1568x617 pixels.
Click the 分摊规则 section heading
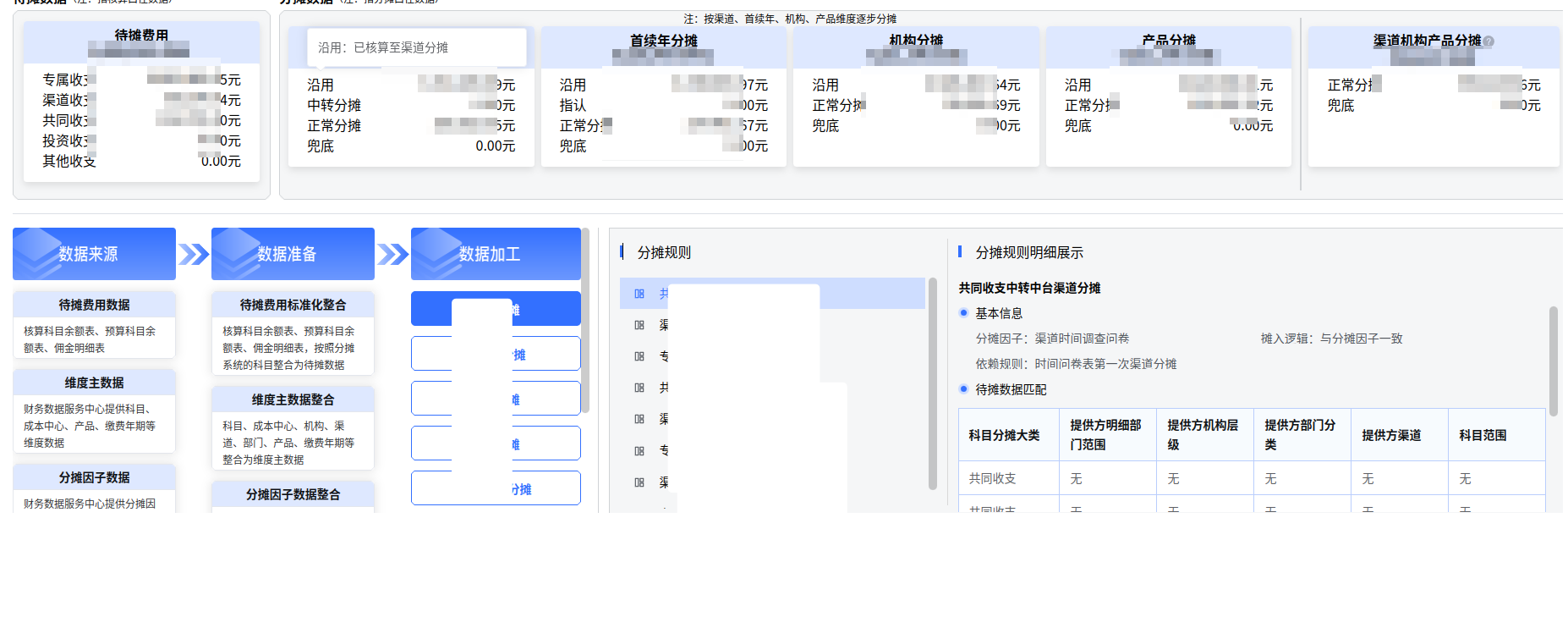[x=664, y=252]
